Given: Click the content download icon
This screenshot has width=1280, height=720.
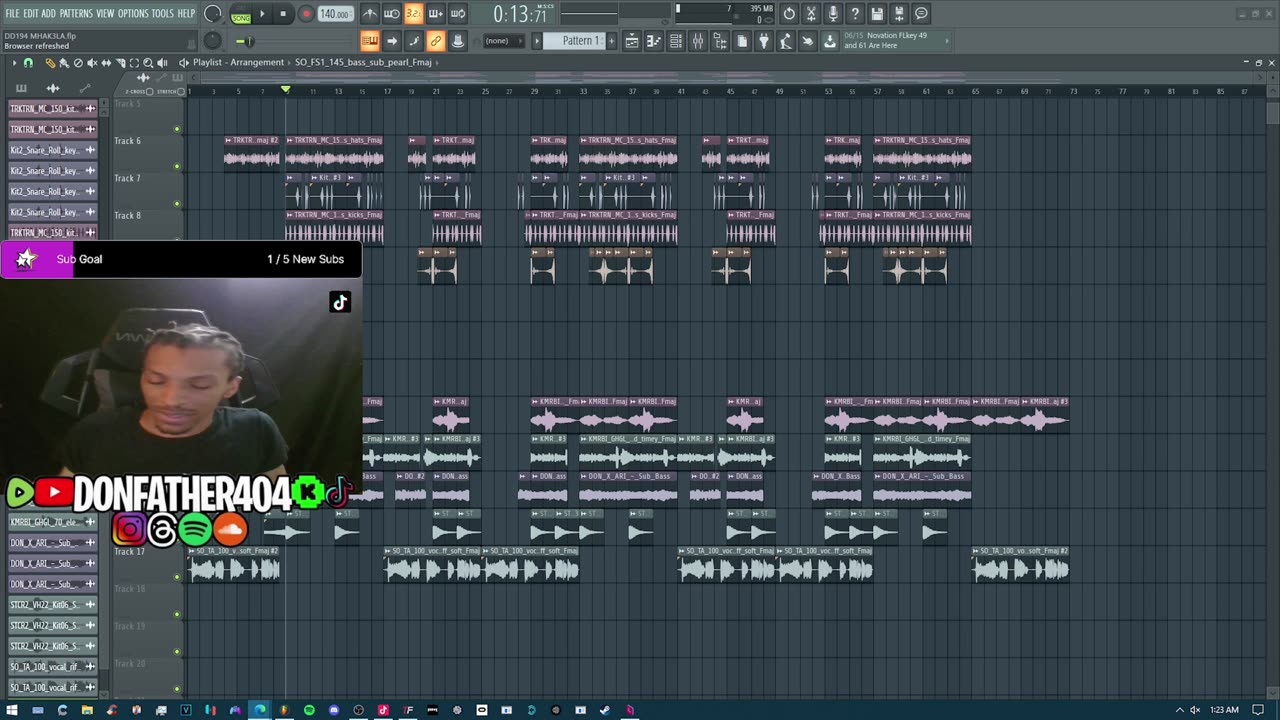Looking at the screenshot, I should [829, 41].
